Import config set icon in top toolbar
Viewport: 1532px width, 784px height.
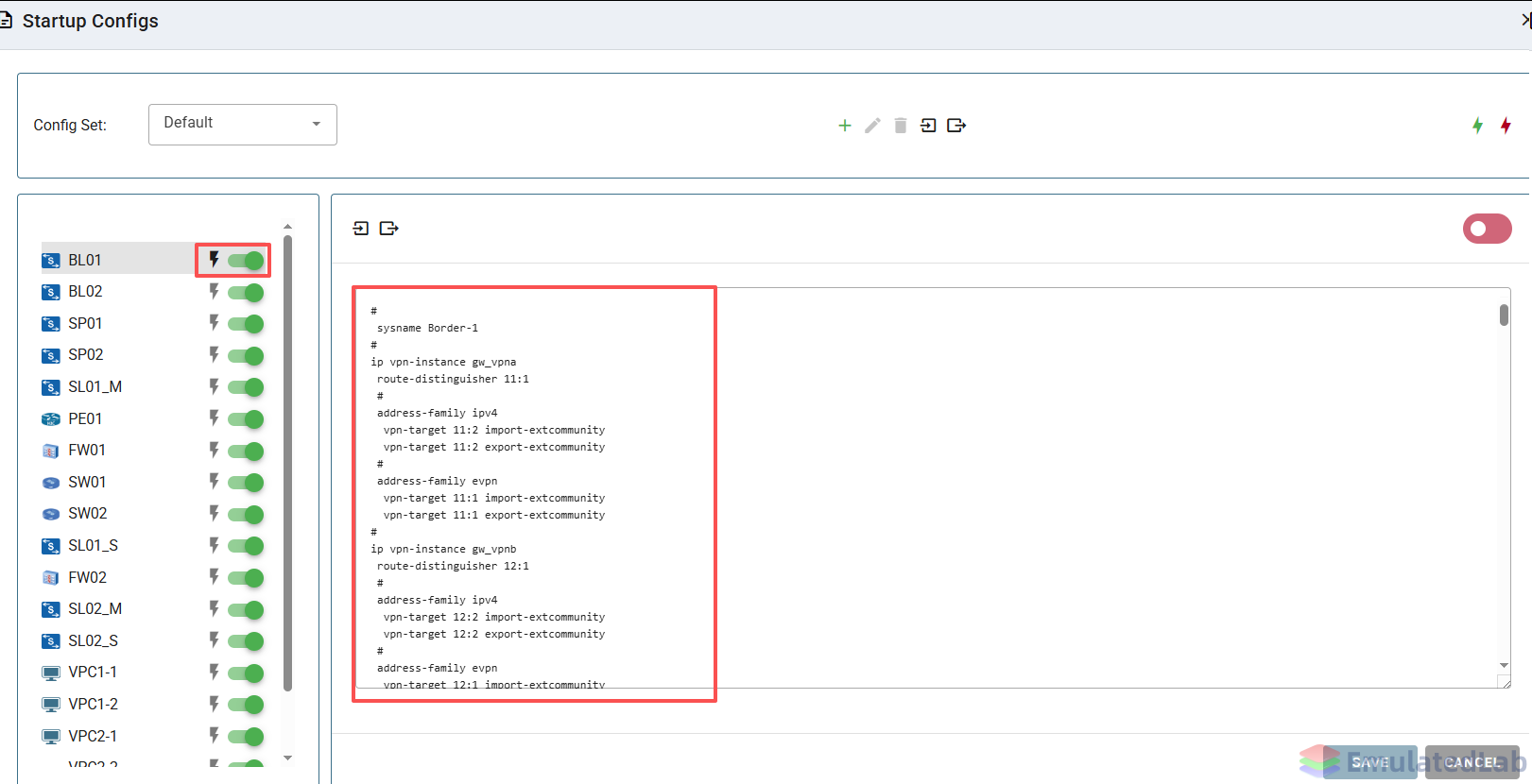pos(928,126)
